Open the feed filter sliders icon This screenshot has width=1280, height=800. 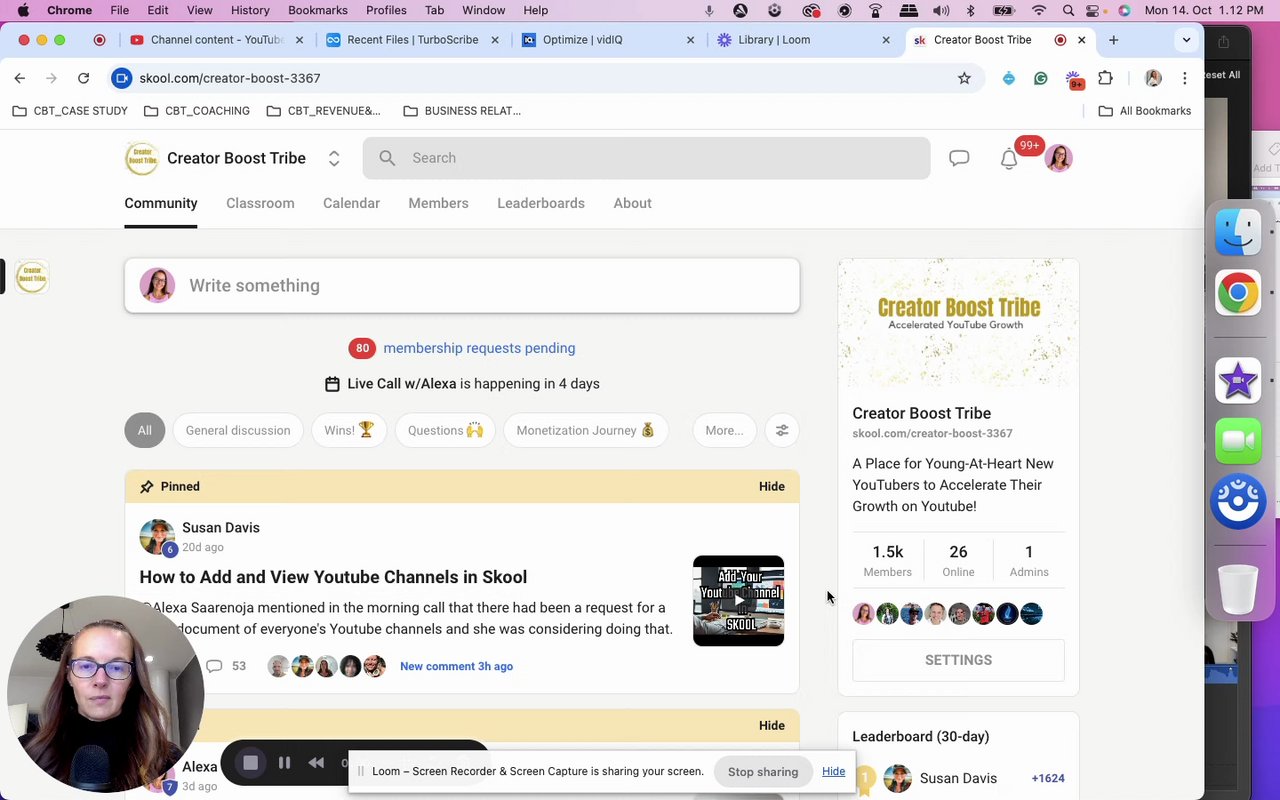[x=782, y=430]
